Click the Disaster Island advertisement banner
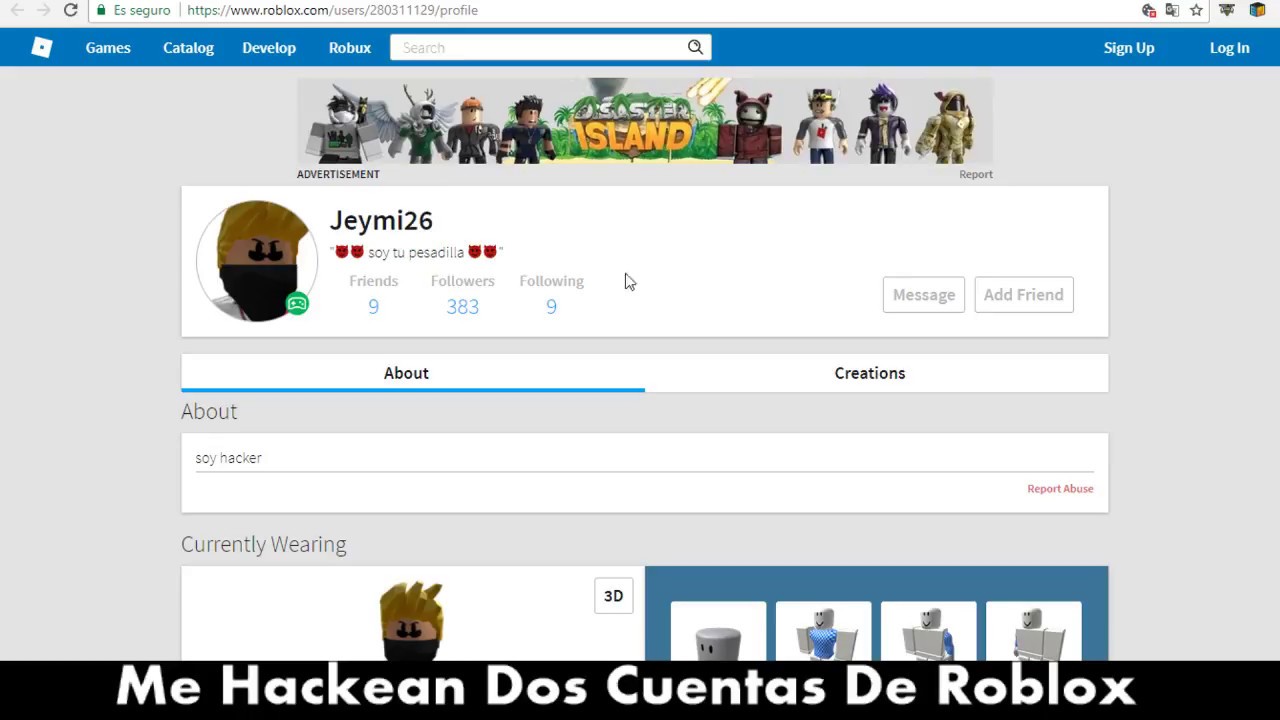 tap(645, 121)
